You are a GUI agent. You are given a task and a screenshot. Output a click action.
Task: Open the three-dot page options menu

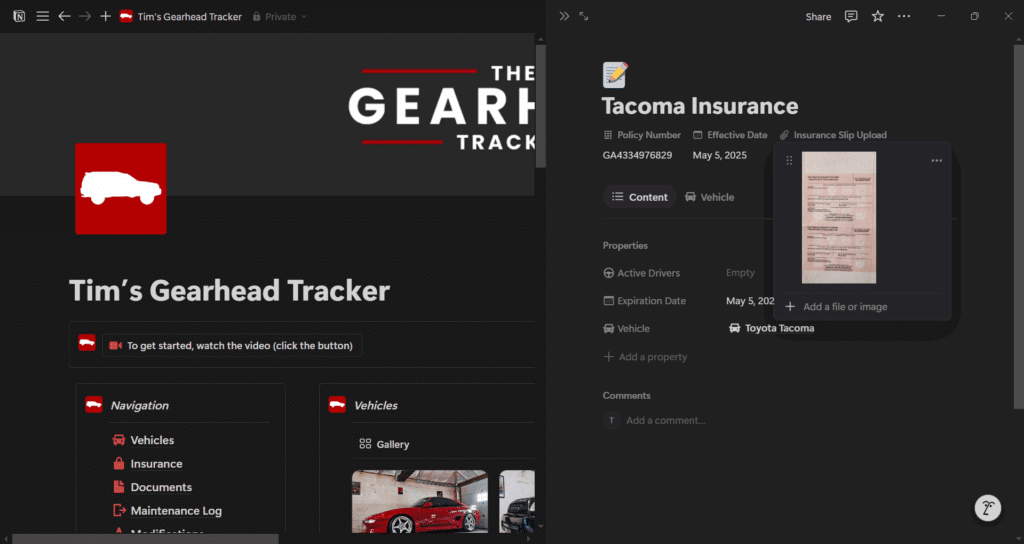904,16
